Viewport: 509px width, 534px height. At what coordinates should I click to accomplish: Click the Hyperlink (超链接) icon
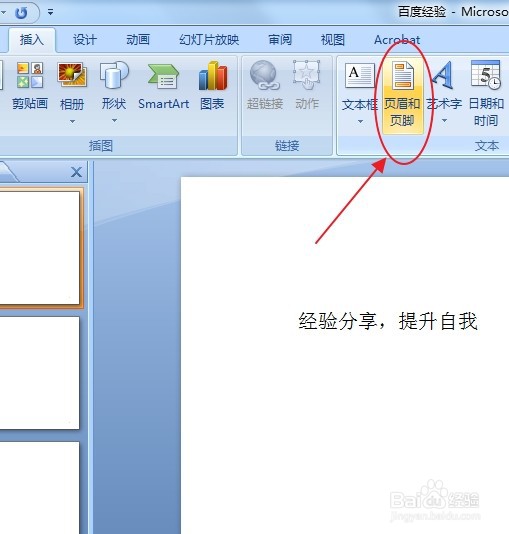tap(265, 76)
